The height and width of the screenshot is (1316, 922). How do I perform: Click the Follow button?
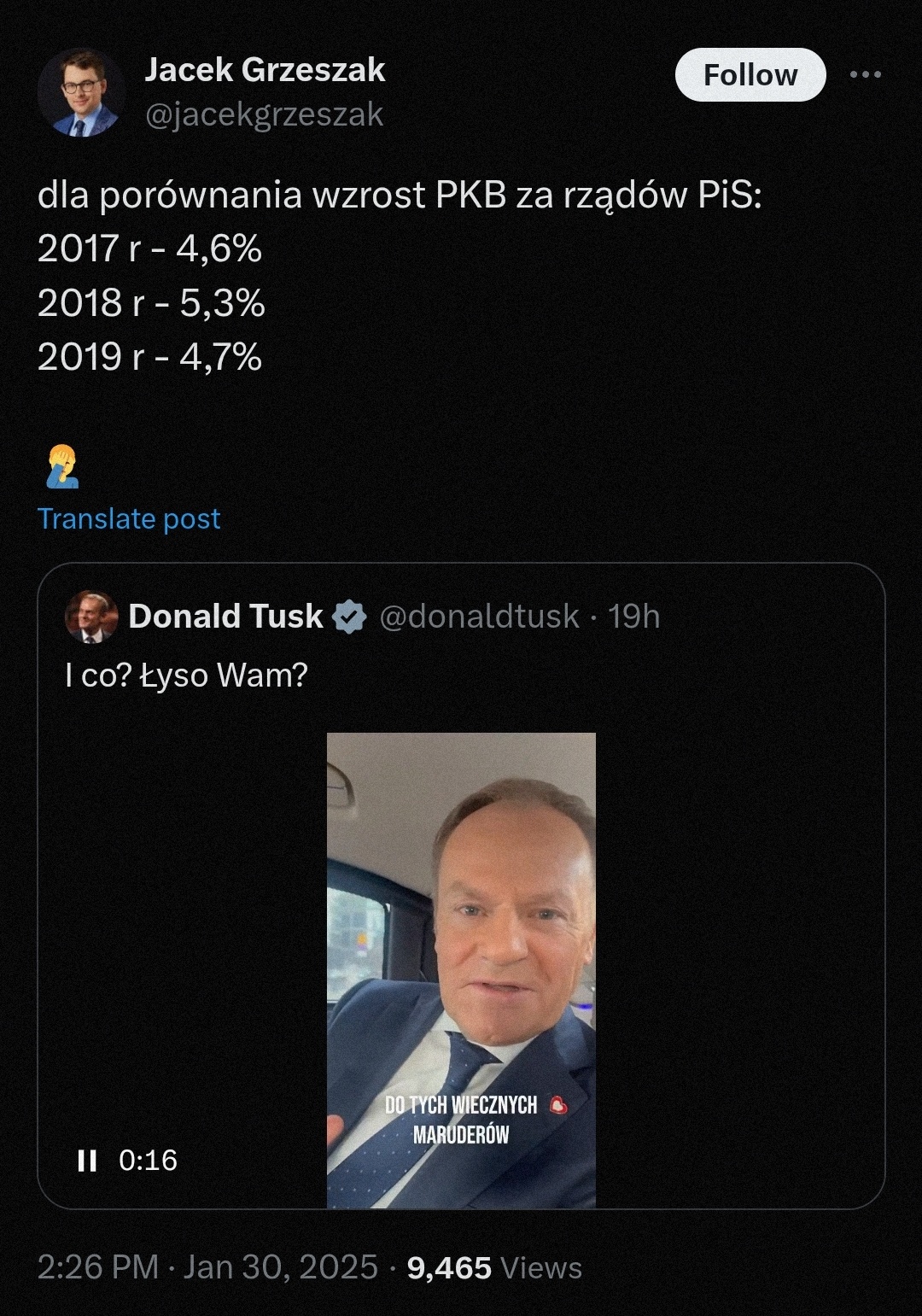point(750,75)
